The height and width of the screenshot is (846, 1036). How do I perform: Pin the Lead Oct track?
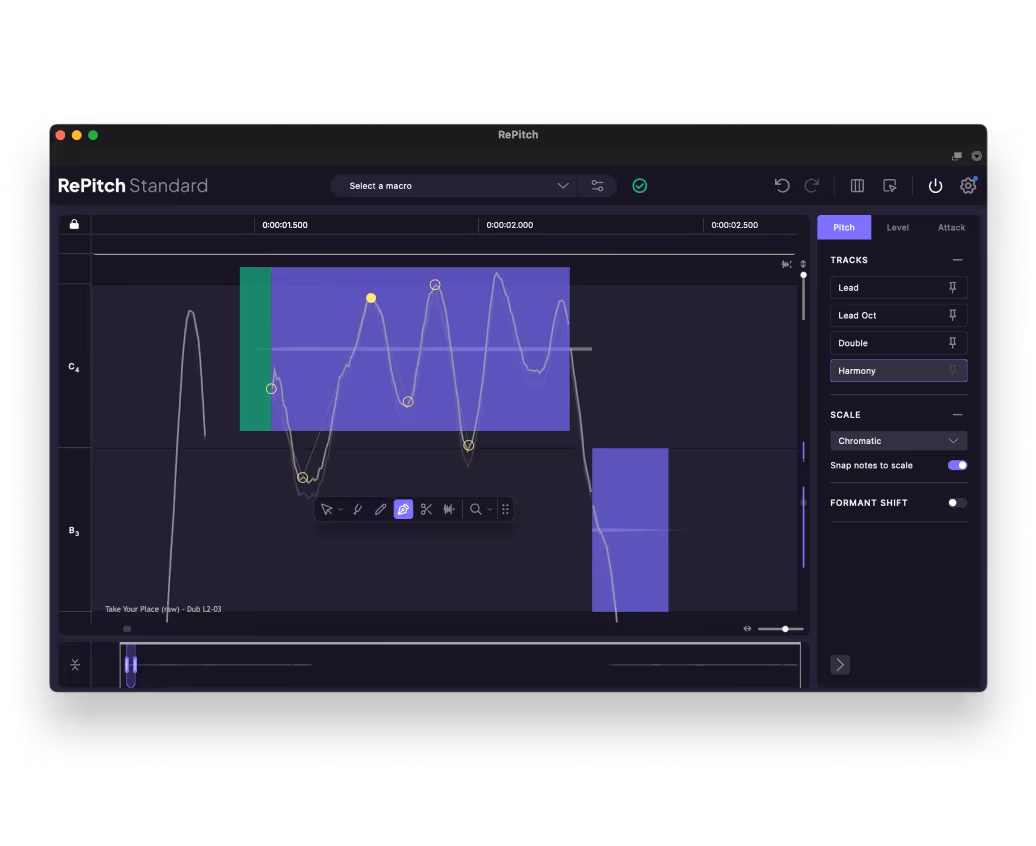953,315
